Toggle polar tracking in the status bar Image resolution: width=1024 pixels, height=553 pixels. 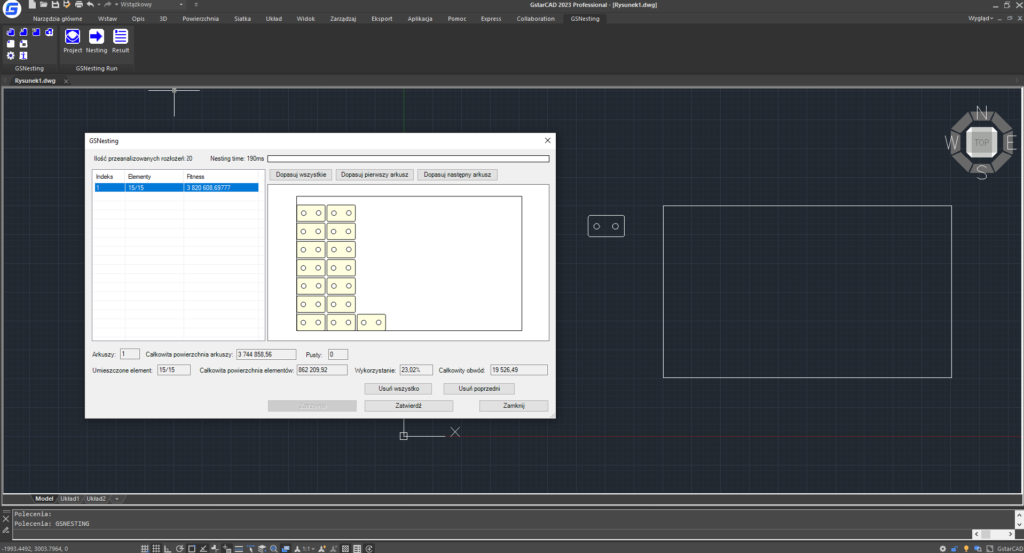point(178,548)
